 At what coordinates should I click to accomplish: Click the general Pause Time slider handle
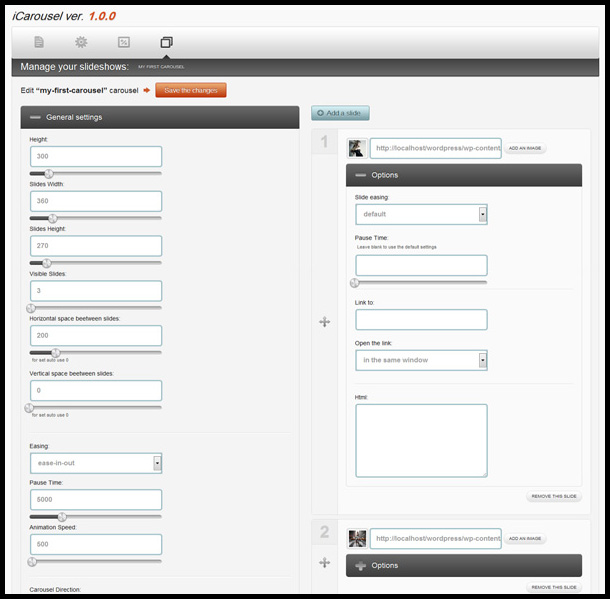(62, 517)
